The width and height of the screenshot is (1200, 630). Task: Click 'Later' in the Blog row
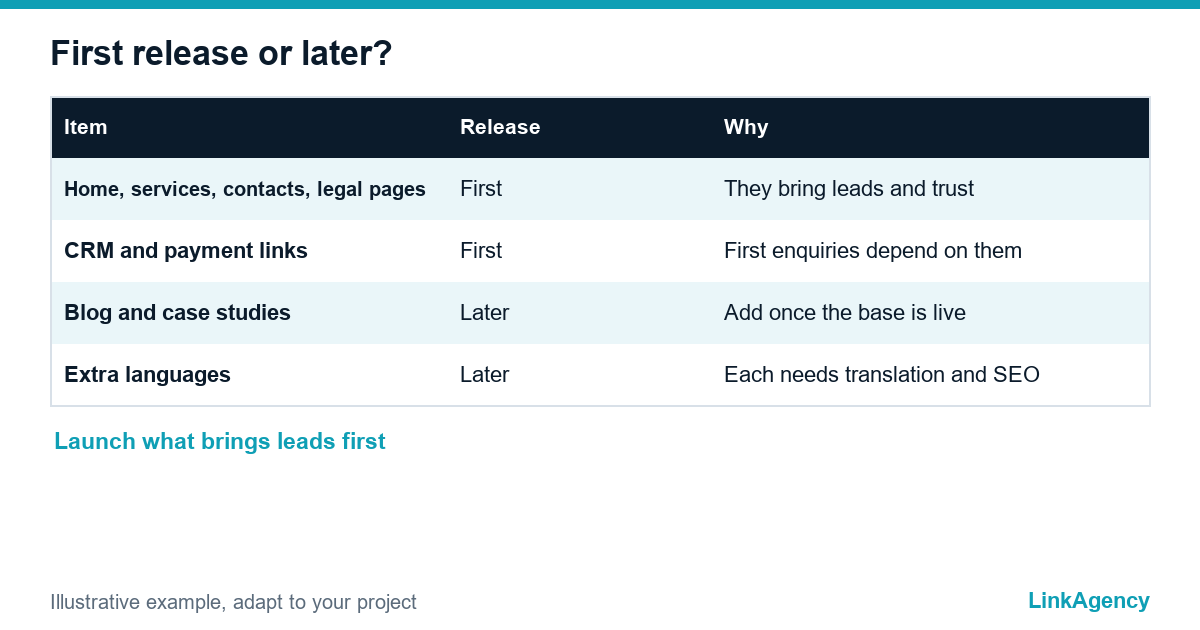[485, 313]
